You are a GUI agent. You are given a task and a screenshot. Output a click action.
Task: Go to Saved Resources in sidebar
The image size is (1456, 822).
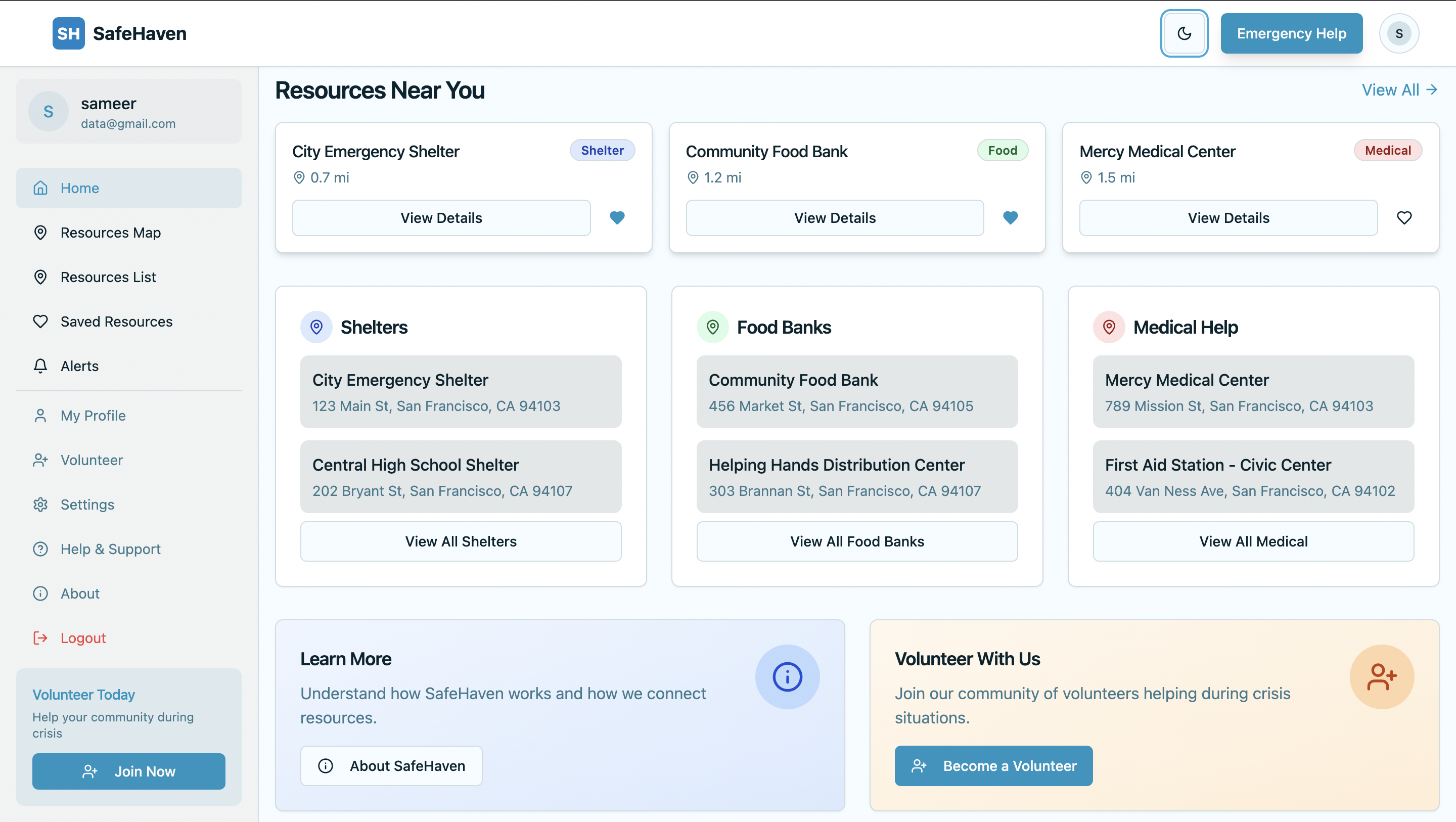pos(116,322)
